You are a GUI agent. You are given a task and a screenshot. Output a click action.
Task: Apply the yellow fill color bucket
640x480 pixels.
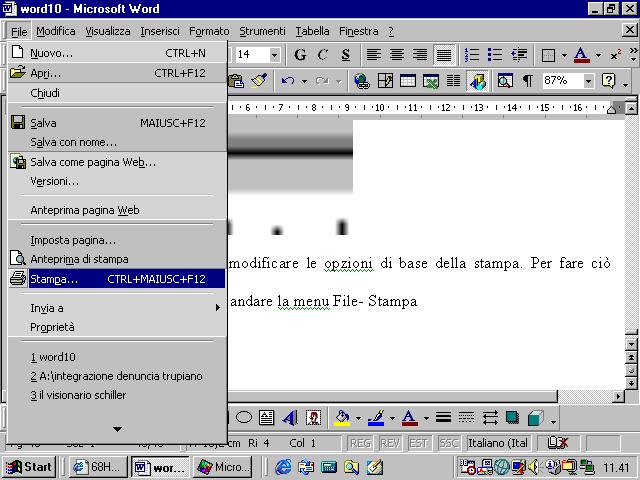pos(342,418)
